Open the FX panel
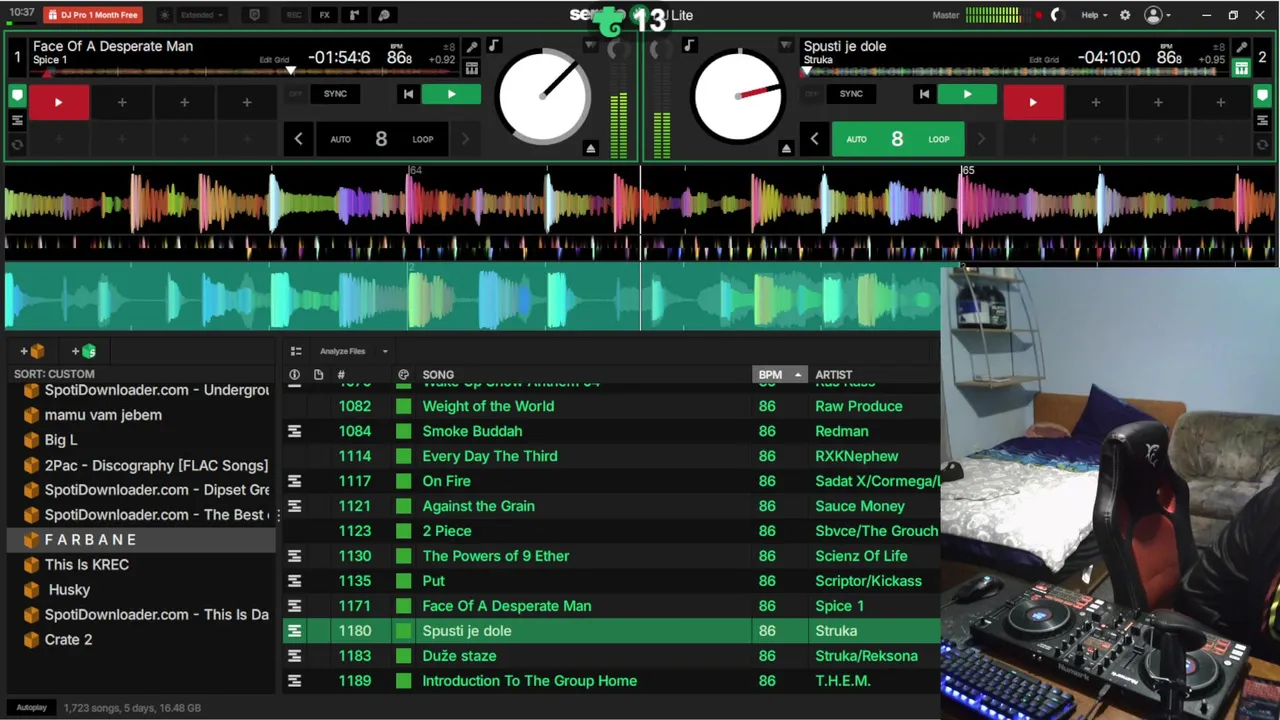The height and width of the screenshot is (720, 1280). coord(324,15)
